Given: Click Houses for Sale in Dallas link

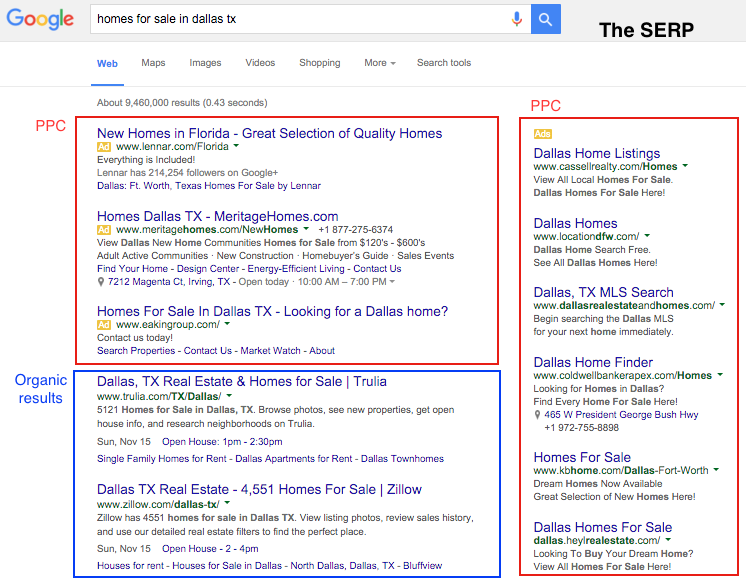Looking at the screenshot, I should (x=227, y=566).
